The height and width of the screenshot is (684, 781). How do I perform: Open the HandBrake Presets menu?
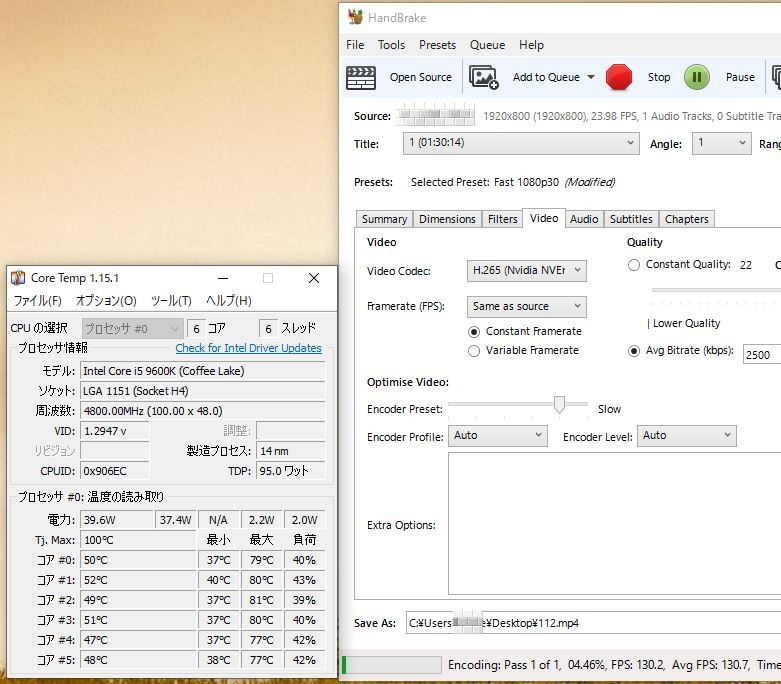(437, 45)
